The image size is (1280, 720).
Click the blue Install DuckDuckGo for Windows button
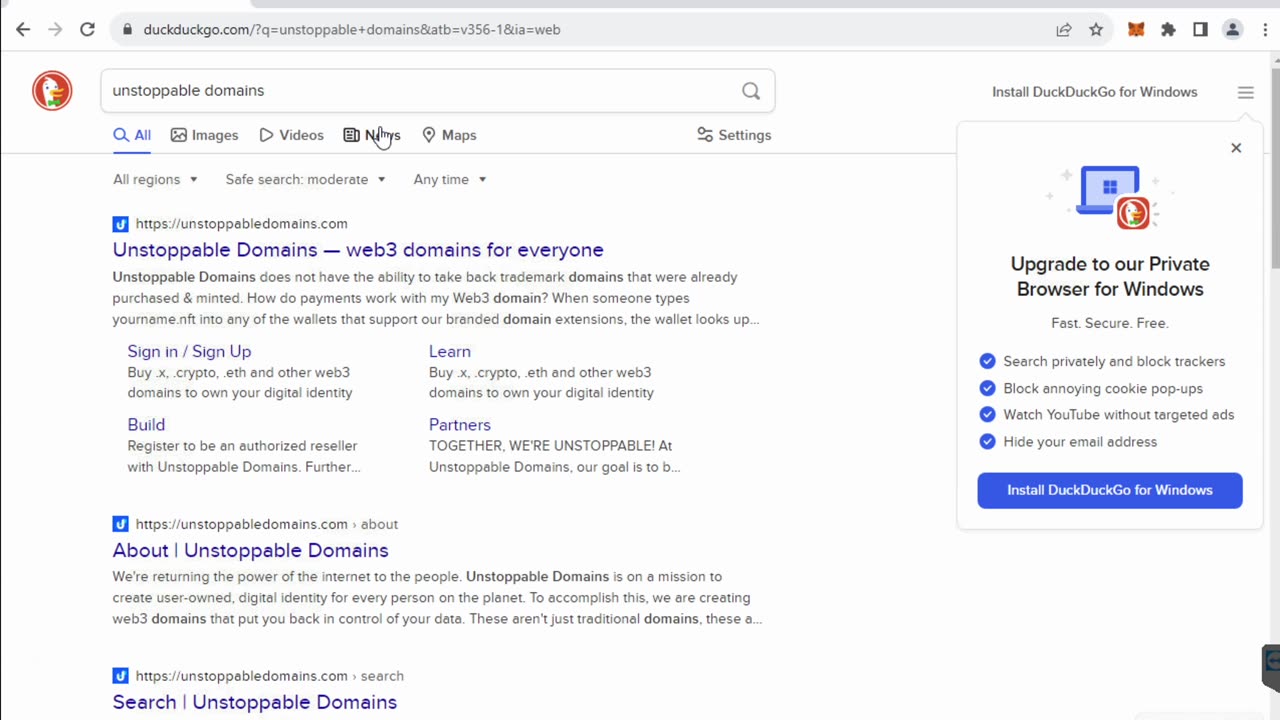point(1110,490)
